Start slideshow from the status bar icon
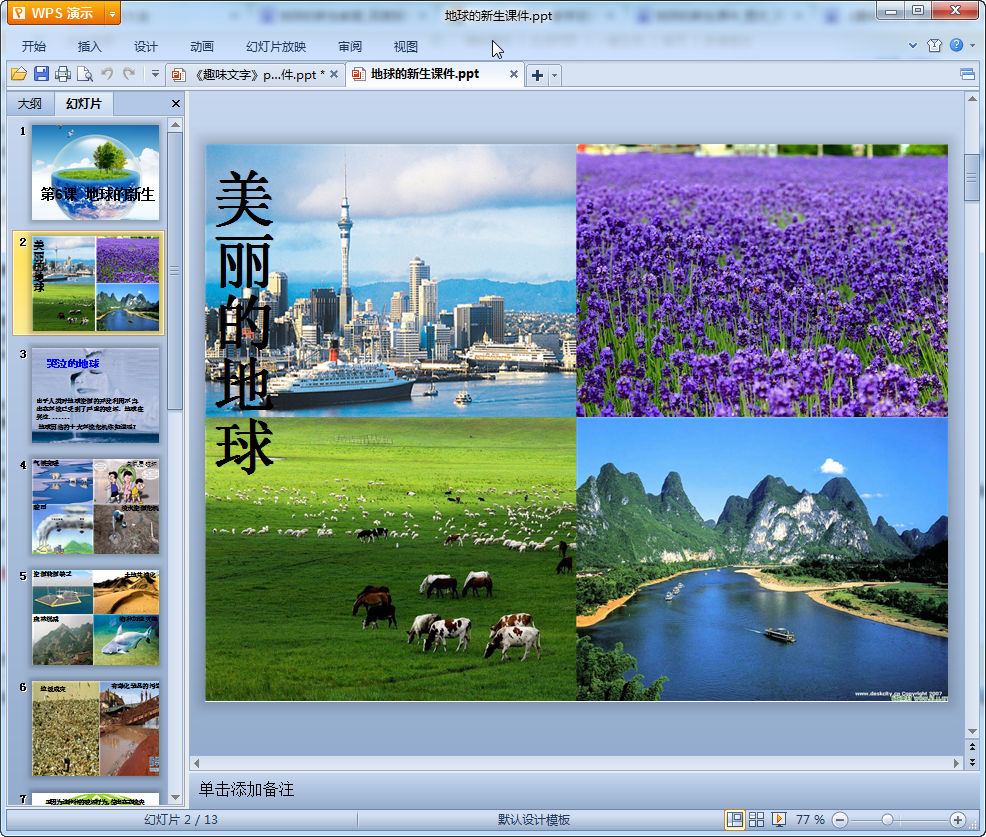This screenshot has width=986, height=837. coord(779,820)
